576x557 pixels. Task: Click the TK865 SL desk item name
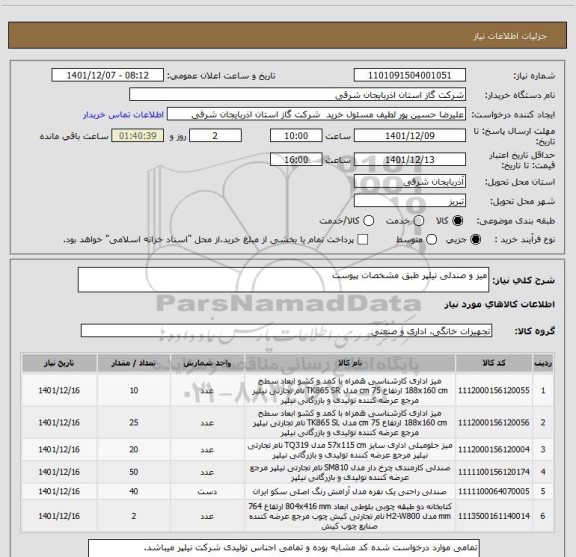(350, 423)
